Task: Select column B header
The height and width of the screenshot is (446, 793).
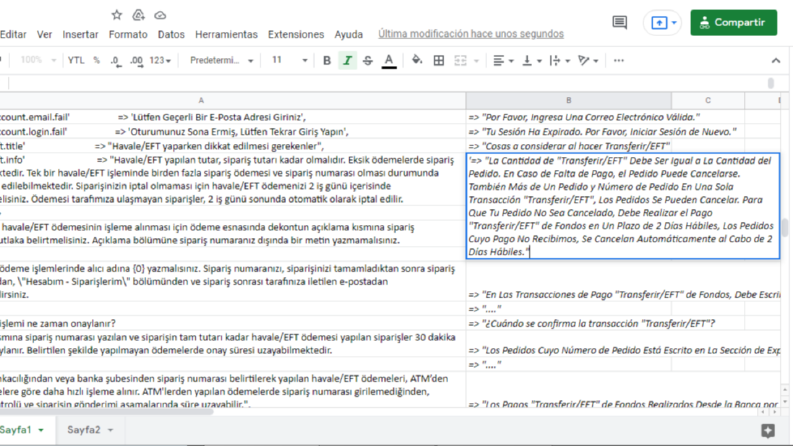Action: [x=568, y=100]
